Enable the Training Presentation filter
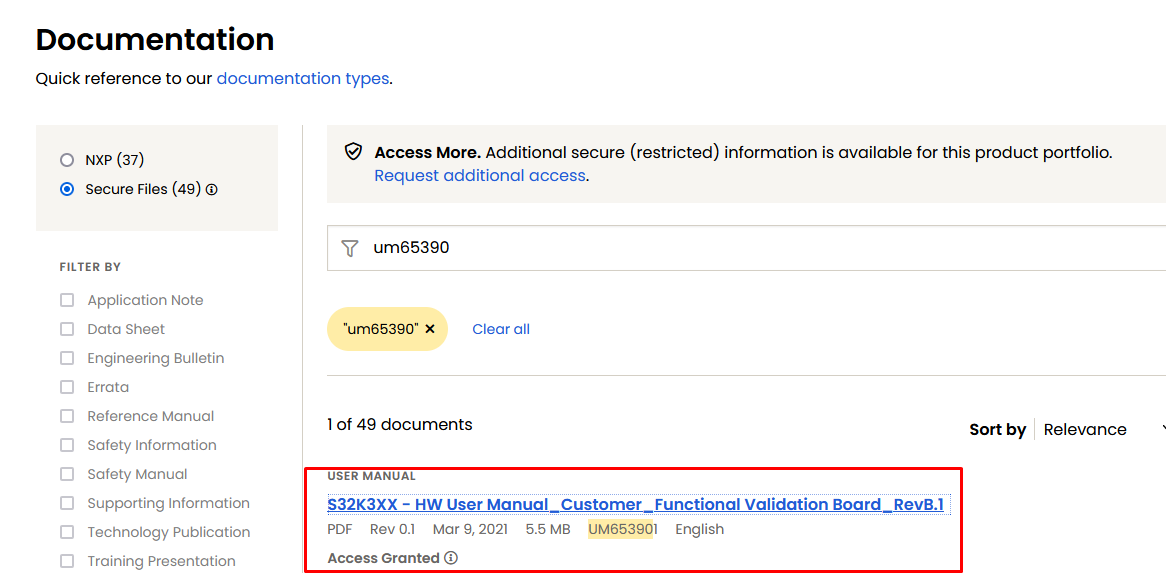The height and width of the screenshot is (573, 1166). point(67,561)
